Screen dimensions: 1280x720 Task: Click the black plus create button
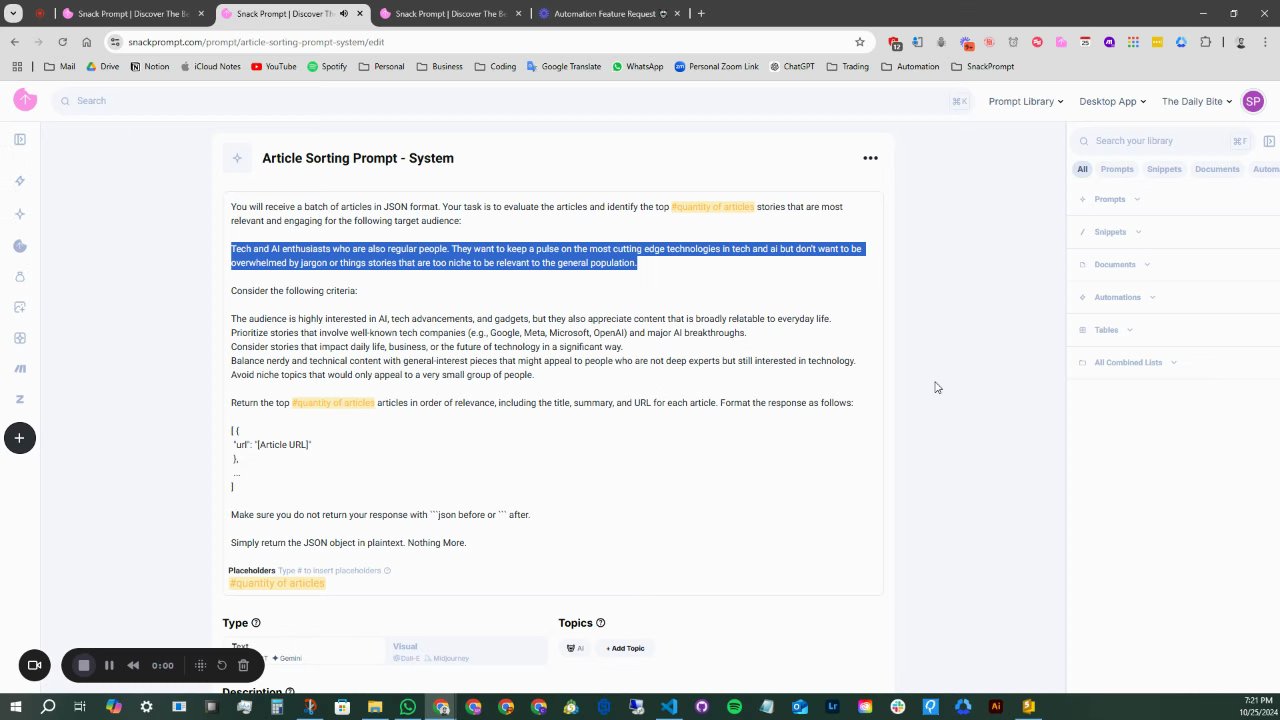19,438
